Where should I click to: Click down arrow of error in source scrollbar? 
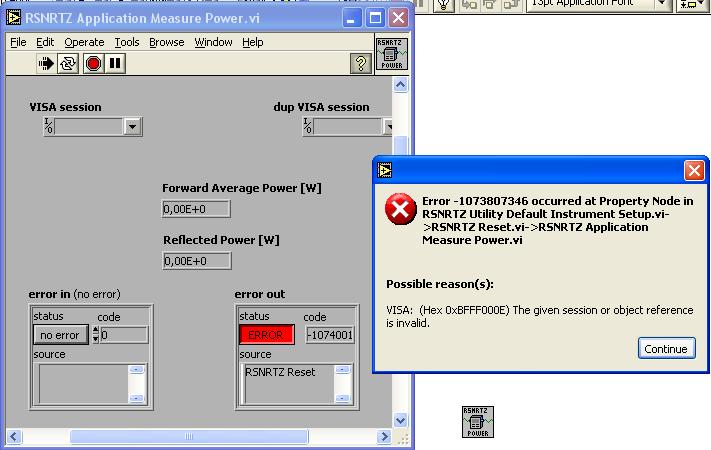pos(136,398)
